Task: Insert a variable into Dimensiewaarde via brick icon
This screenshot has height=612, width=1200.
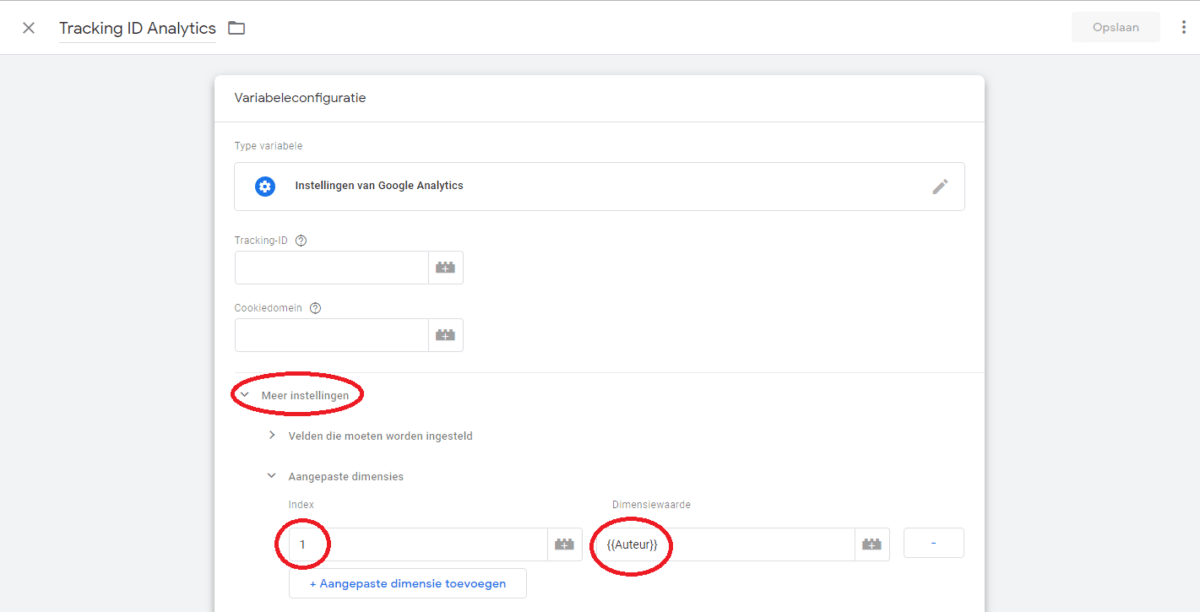Action: (x=873, y=544)
